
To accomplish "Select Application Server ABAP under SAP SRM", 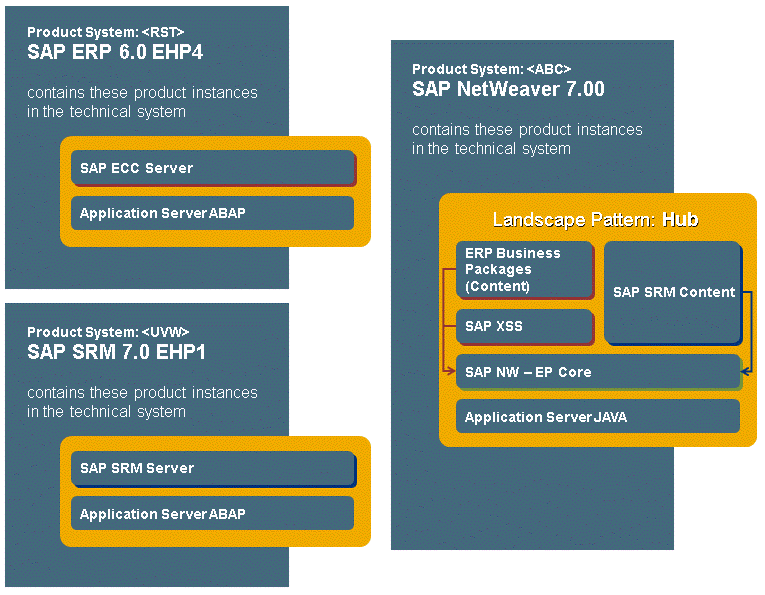I will (213, 514).
